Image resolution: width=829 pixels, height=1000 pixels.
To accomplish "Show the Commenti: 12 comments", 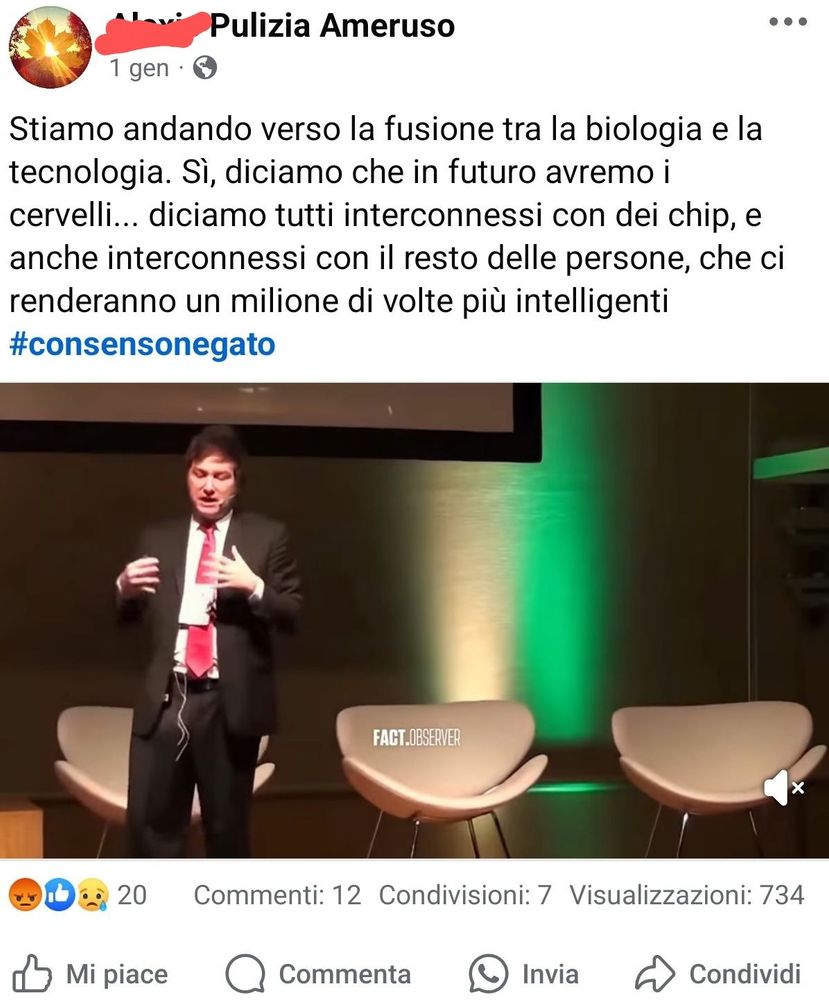I will (277, 895).
